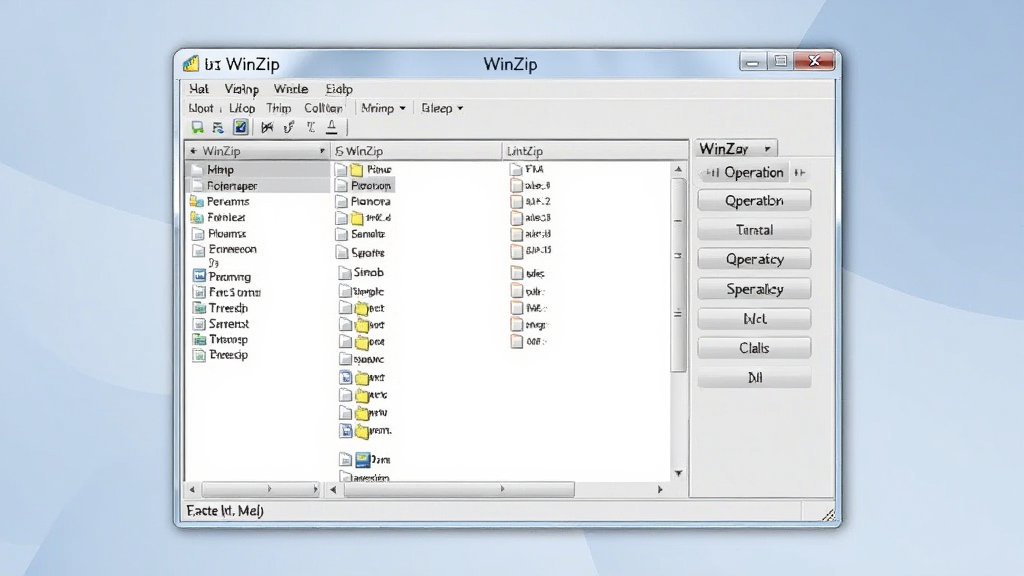Click the icon next to Peranms in the left tree

point(197,201)
